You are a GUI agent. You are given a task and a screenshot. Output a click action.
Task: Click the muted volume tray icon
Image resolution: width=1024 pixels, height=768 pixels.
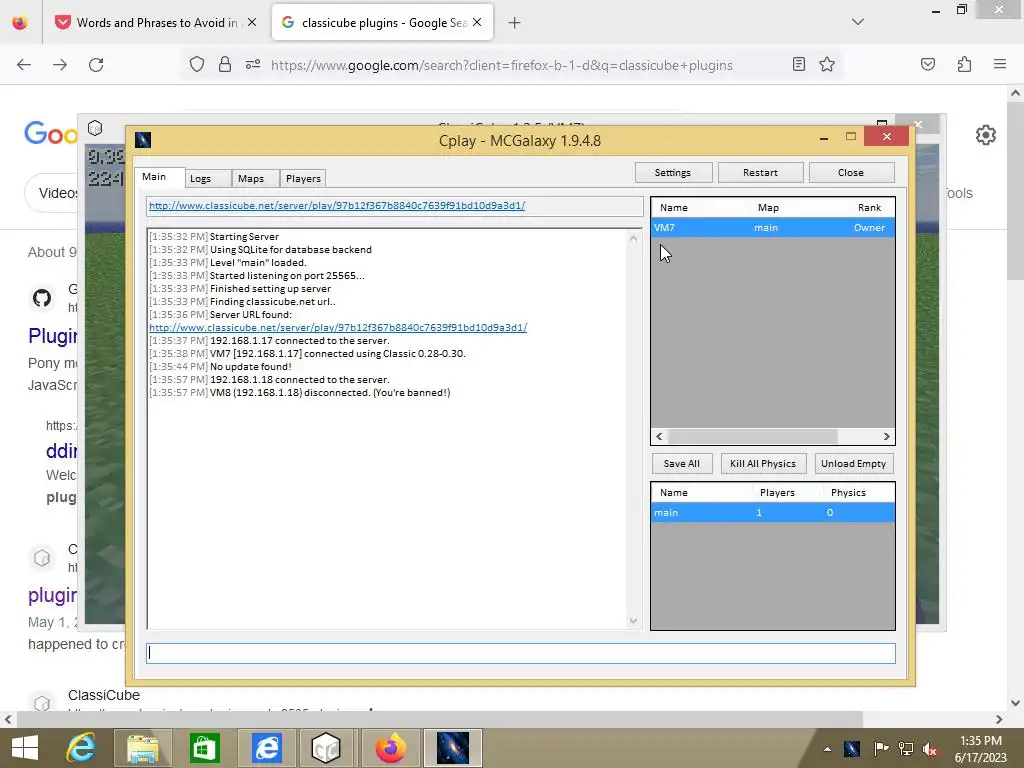coord(930,749)
